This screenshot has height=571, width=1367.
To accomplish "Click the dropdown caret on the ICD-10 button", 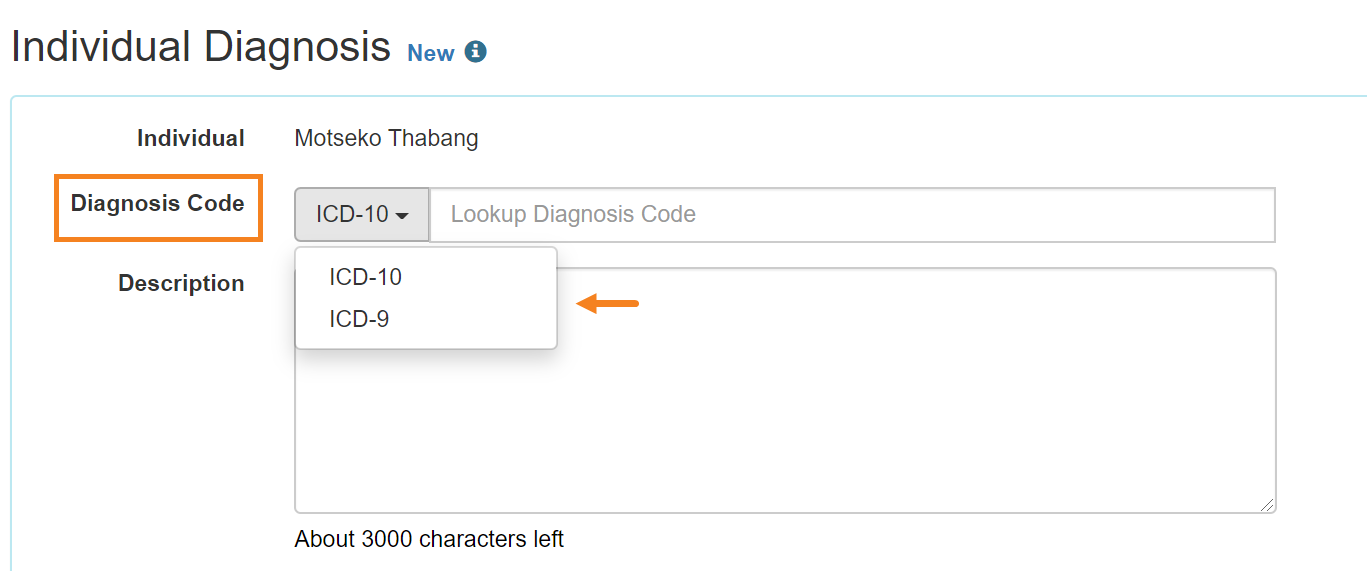I will 403,216.
